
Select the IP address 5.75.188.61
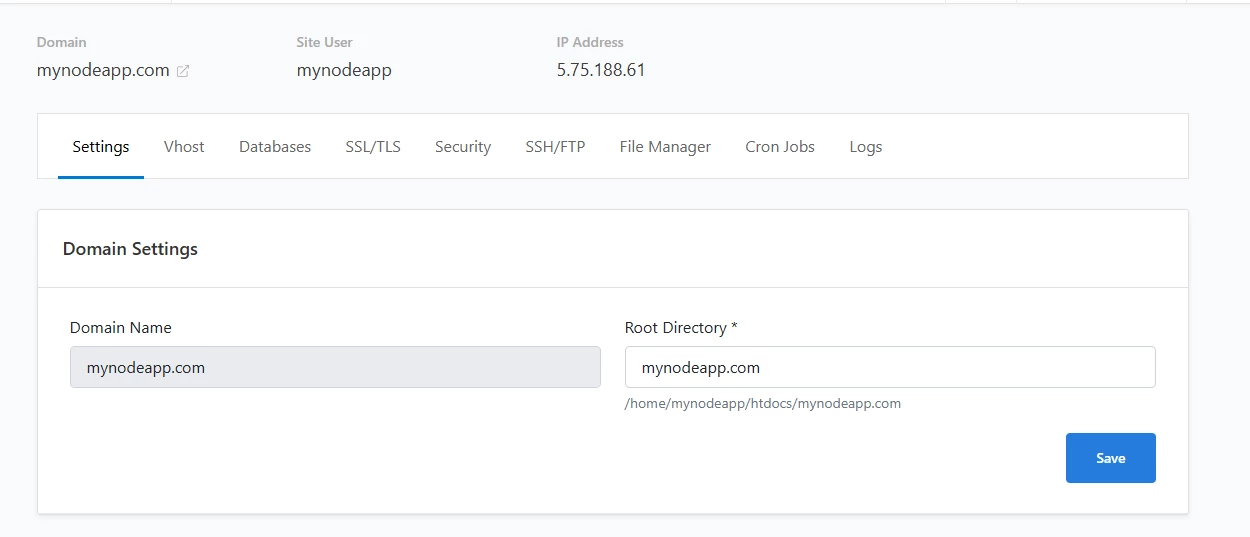pyautogui.click(x=601, y=71)
